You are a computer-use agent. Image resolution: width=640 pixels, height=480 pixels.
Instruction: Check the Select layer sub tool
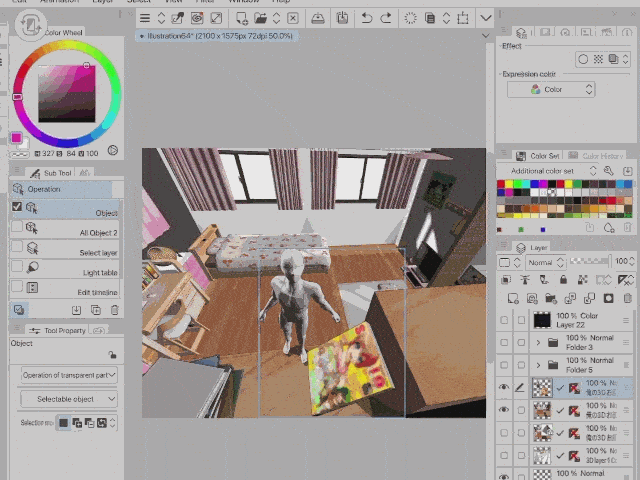coord(17,246)
